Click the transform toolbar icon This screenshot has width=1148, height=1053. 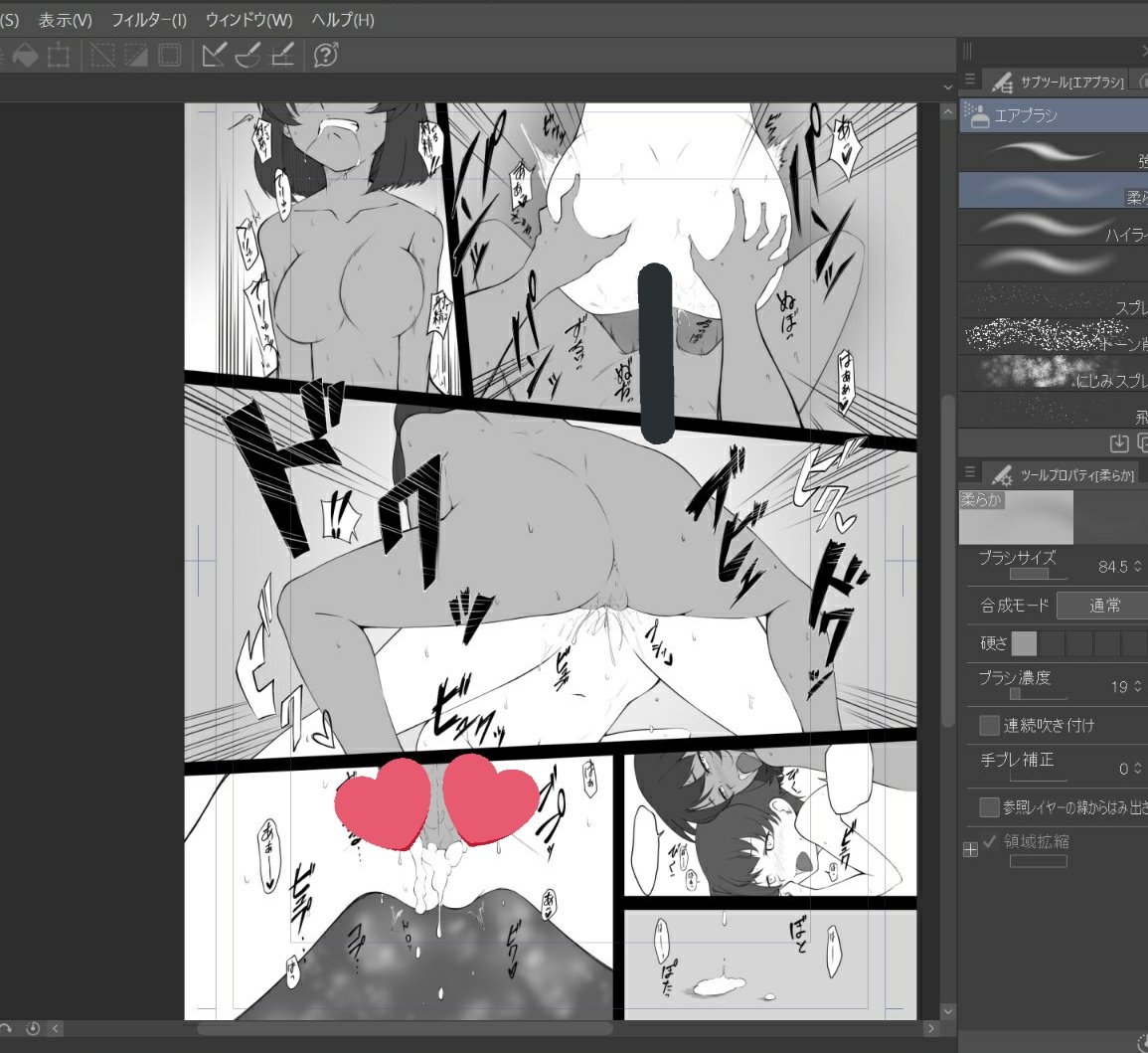pyautogui.click(x=58, y=56)
